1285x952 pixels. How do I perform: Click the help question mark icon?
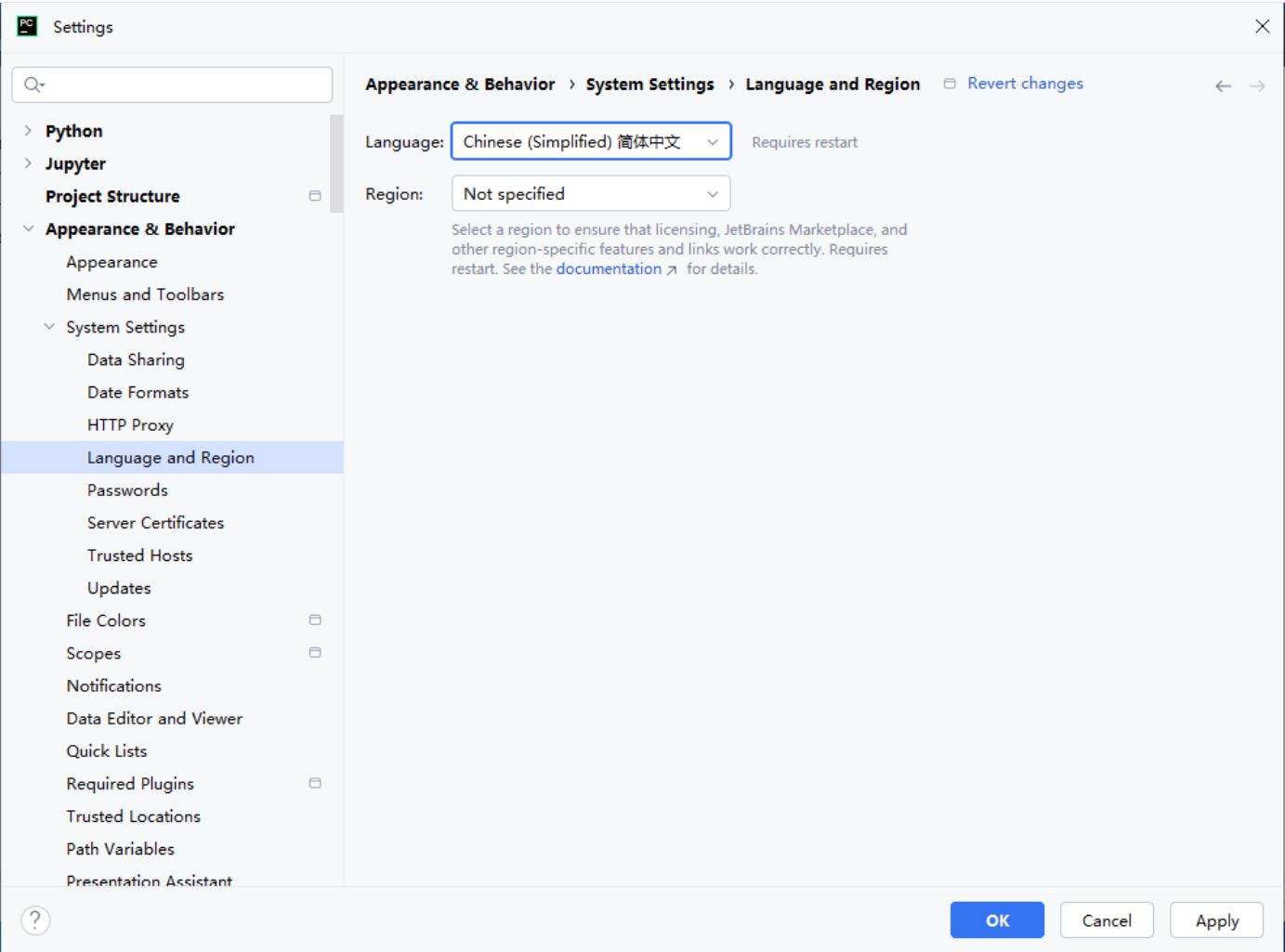pos(35,920)
